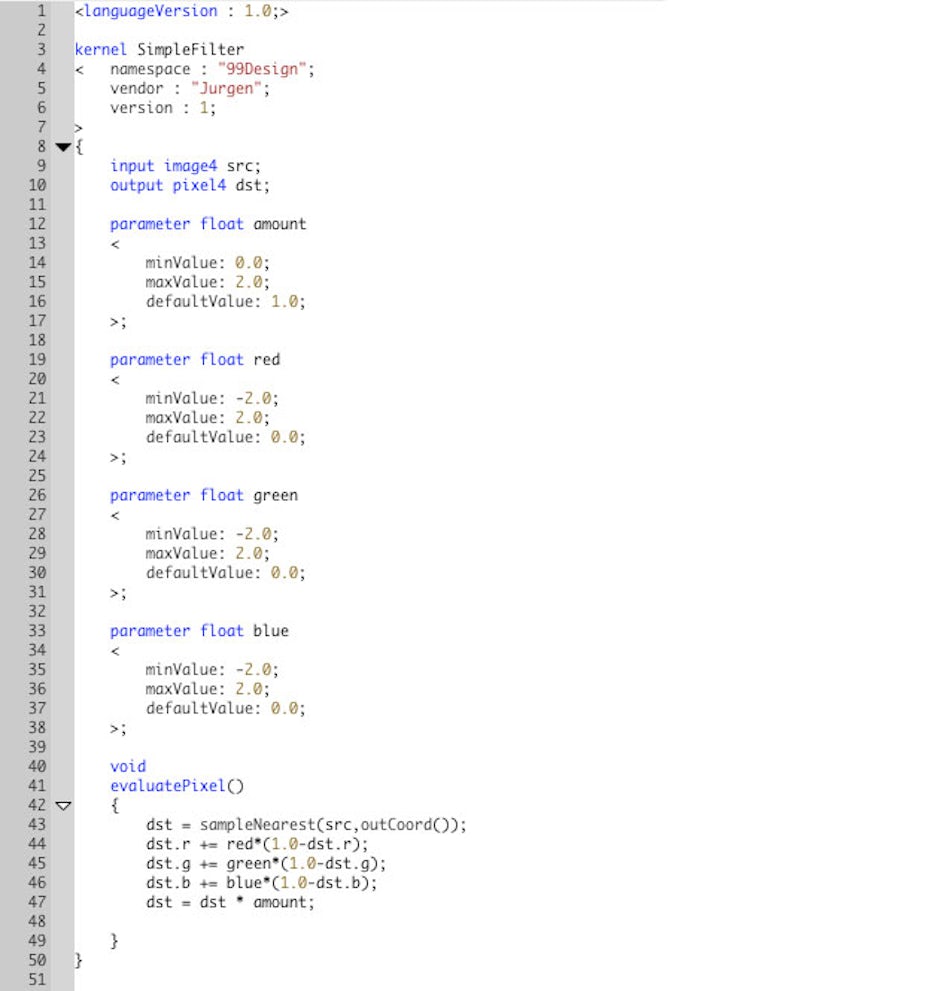Click the sampleNearest function call
Image resolution: width=930 pixels, height=991 pixels.
(x=247, y=825)
